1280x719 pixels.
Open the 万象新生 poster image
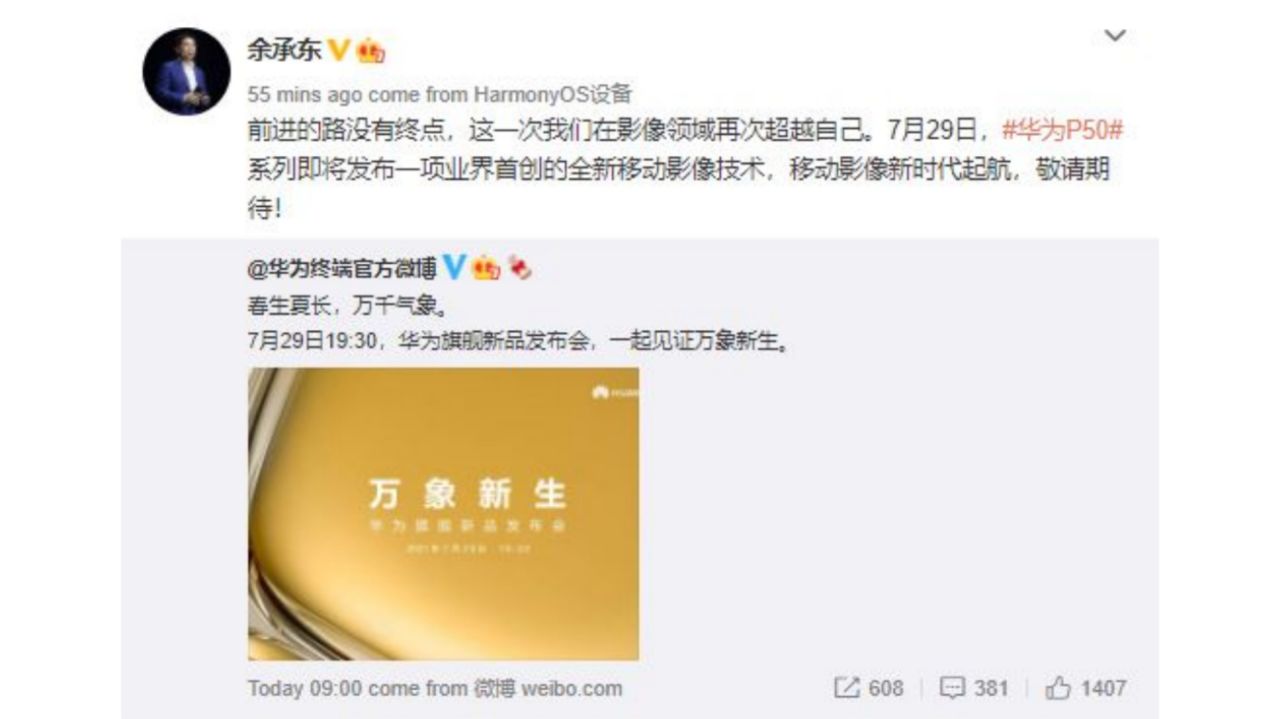(x=443, y=513)
